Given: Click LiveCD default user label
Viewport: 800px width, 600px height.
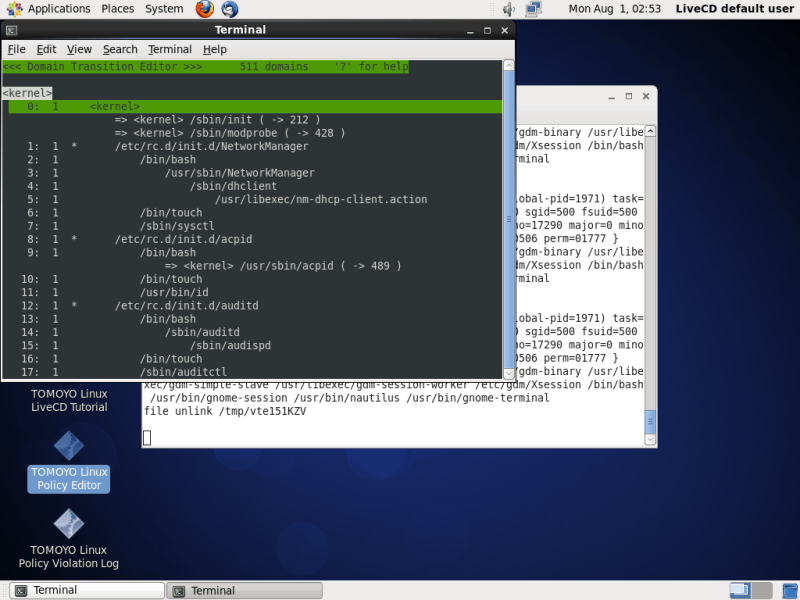Looking at the screenshot, I should [734, 9].
